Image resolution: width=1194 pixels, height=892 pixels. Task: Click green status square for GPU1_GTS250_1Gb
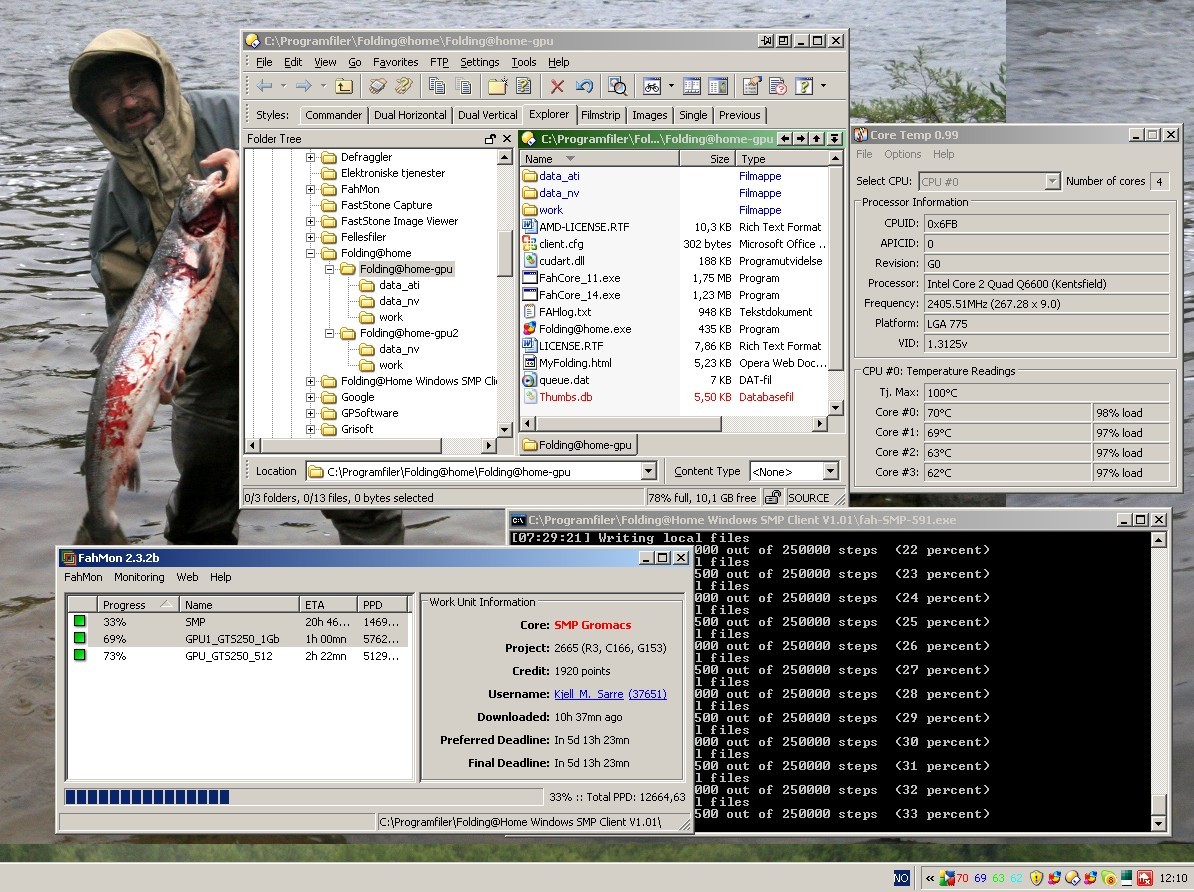80,638
